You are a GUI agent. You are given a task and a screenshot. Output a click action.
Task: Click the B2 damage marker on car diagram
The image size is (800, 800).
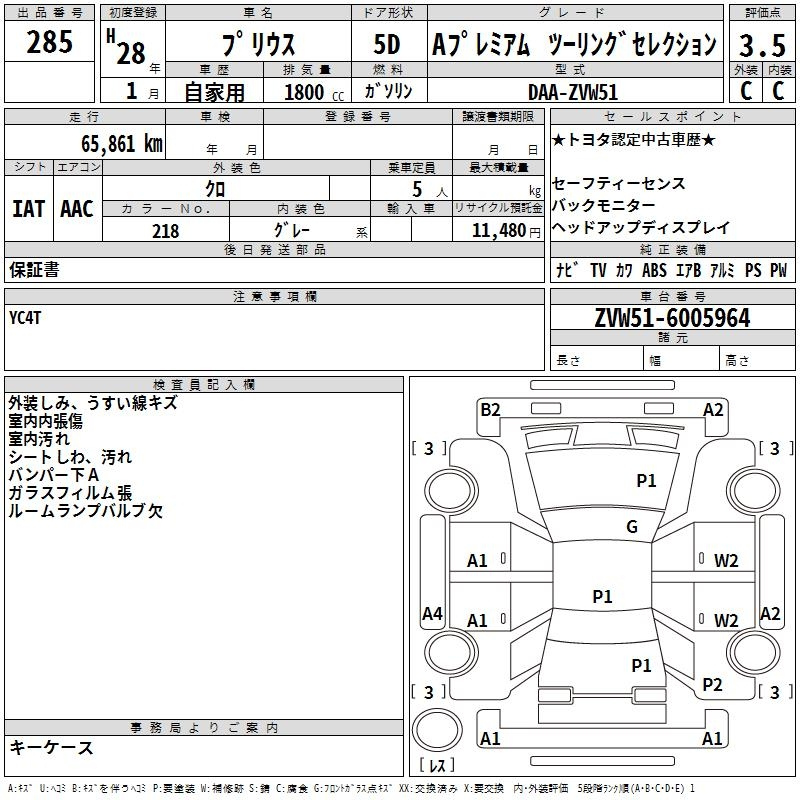coord(489,409)
